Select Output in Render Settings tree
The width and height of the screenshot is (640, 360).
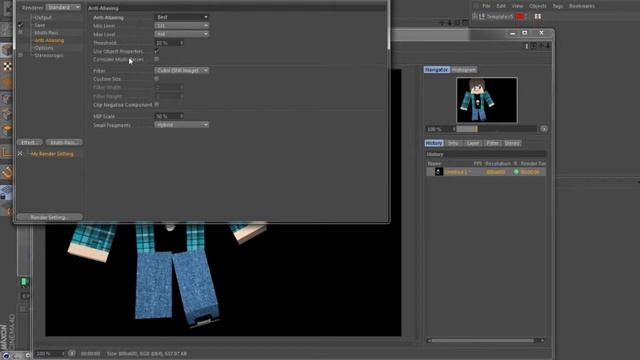[x=43, y=18]
